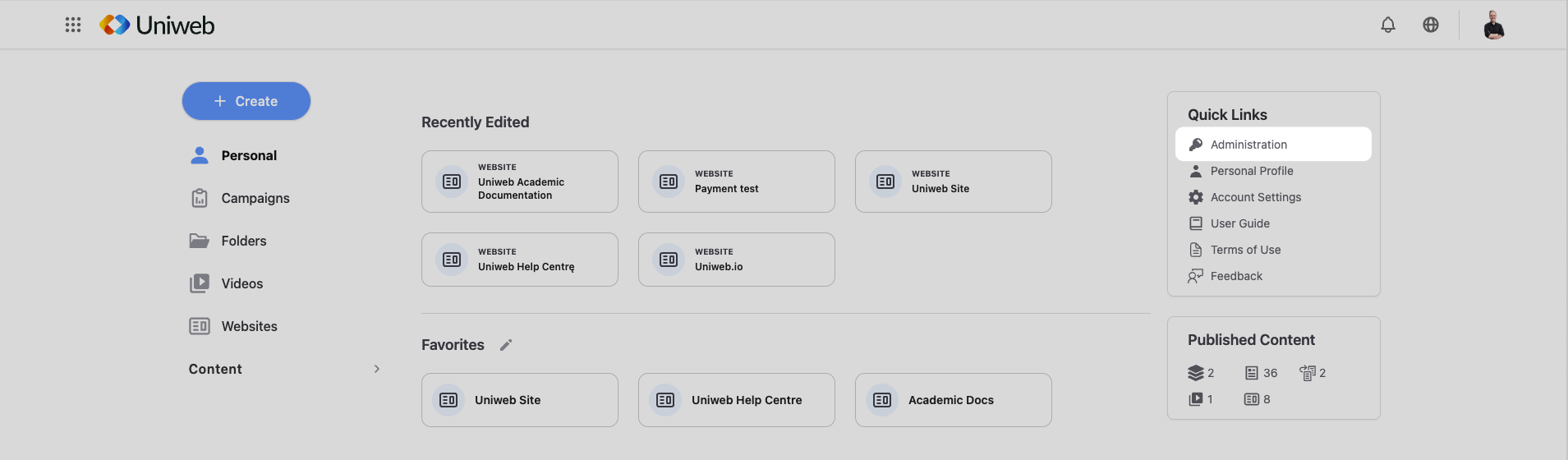The width and height of the screenshot is (1568, 460).
Task: Expand the Content section chevron
Action: [377, 369]
